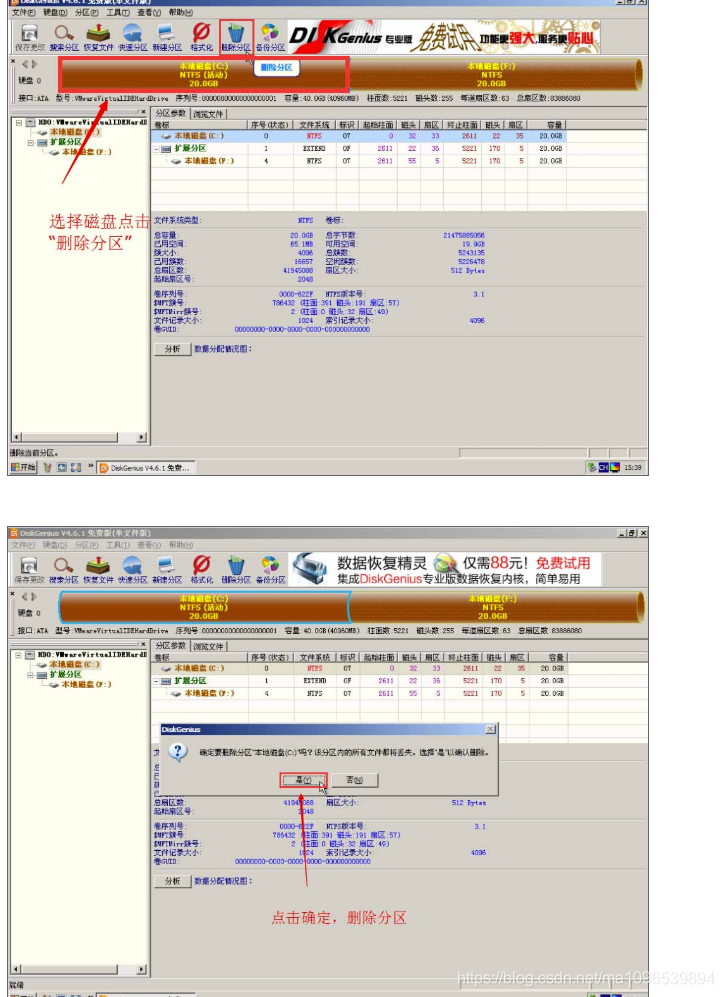
Task: Select 本地磁盘(F:) bar segment in upper screenshot
Action: (495, 74)
